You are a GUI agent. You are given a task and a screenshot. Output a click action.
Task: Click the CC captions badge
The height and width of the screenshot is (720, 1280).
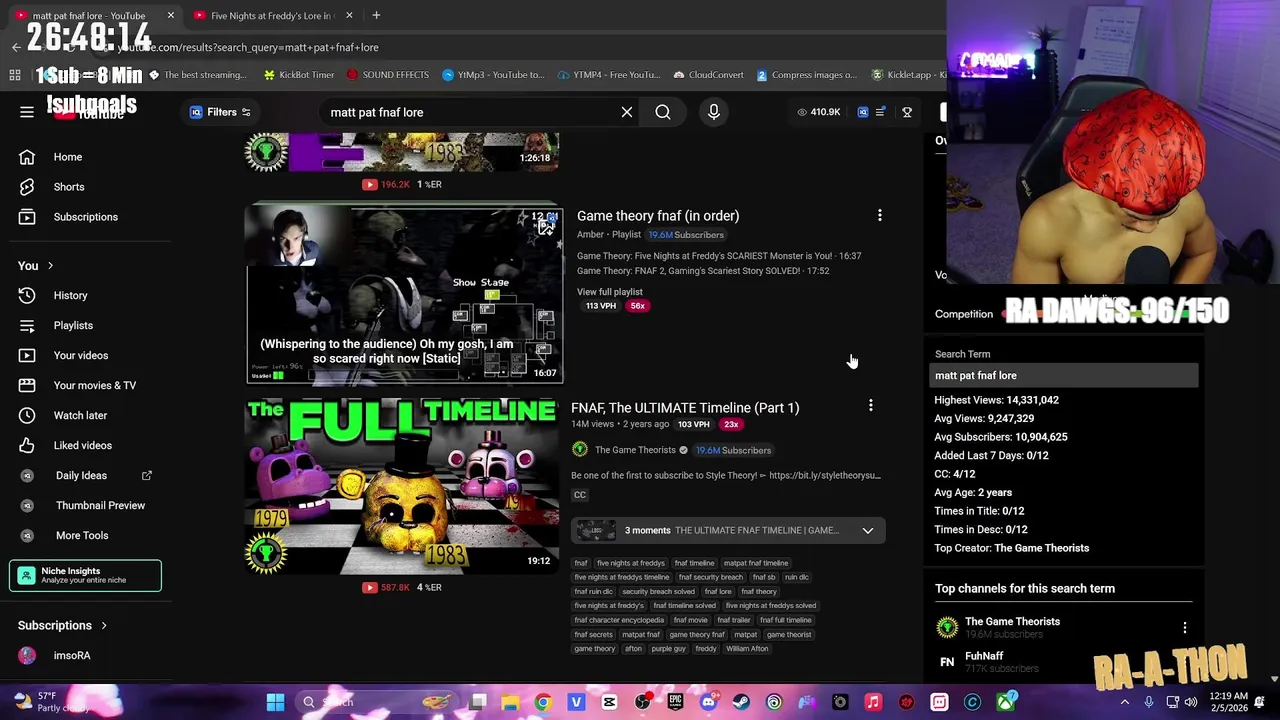(580, 495)
